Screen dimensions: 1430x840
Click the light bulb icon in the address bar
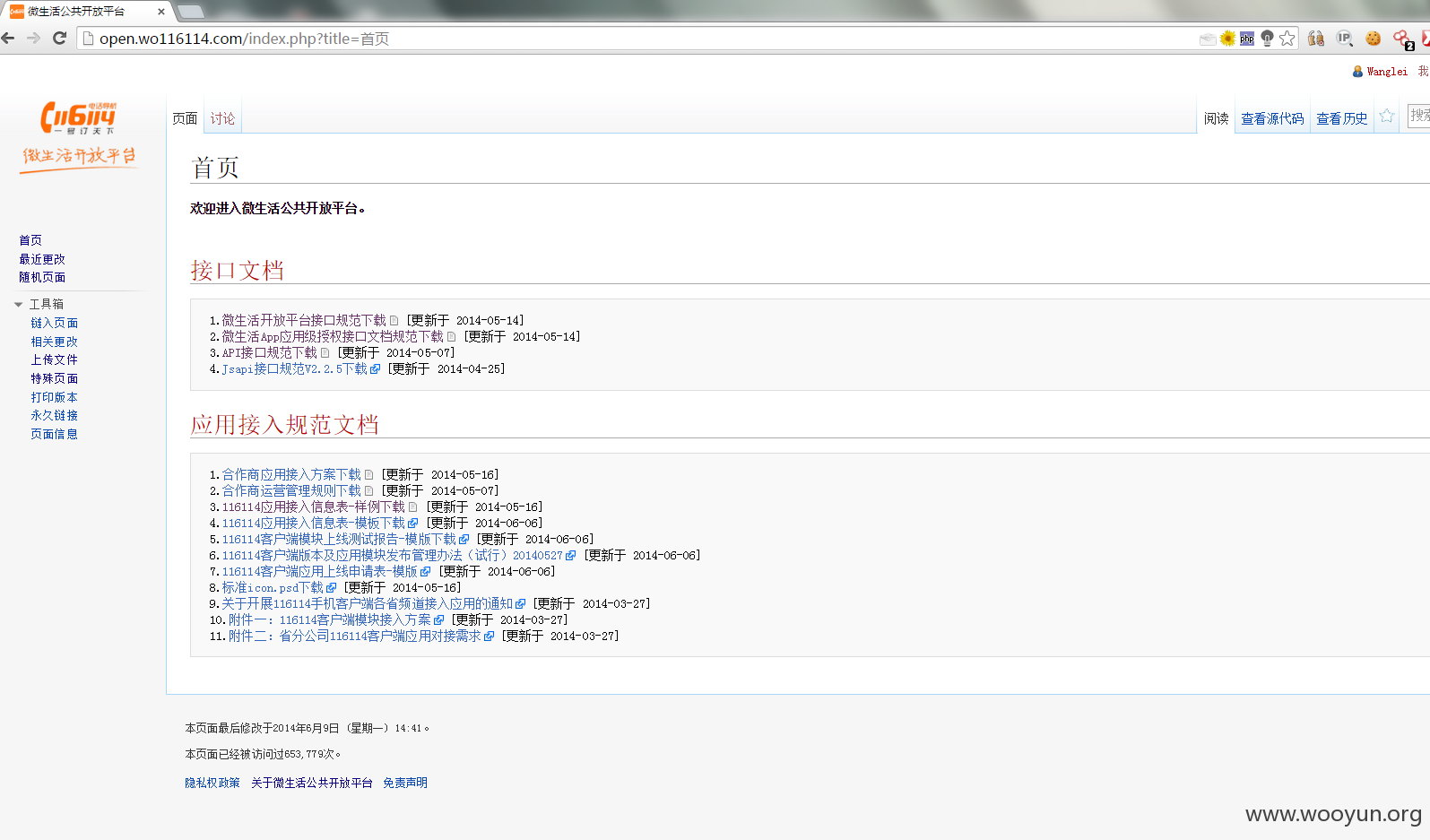pyautogui.click(x=1267, y=39)
